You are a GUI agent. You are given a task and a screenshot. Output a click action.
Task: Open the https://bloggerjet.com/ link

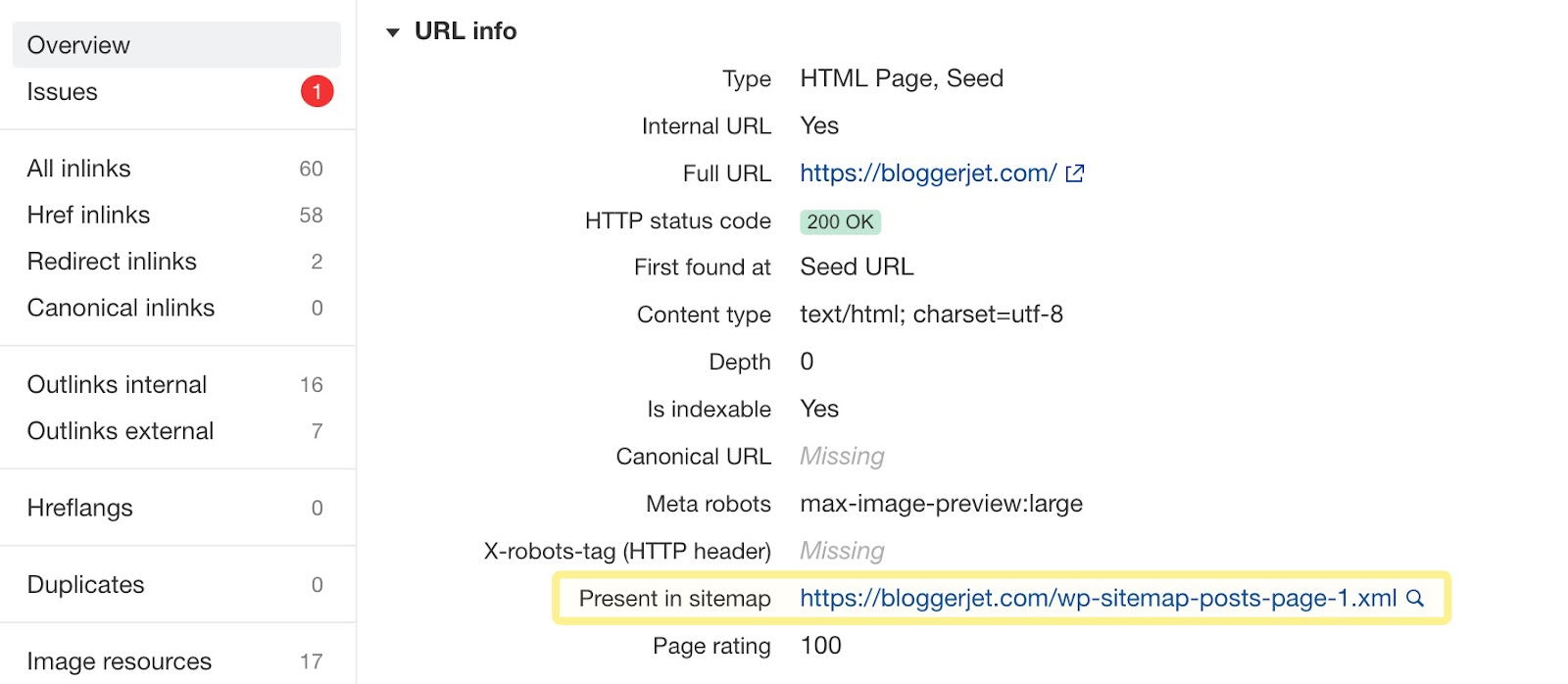pyautogui.click(x=924, y=172)
